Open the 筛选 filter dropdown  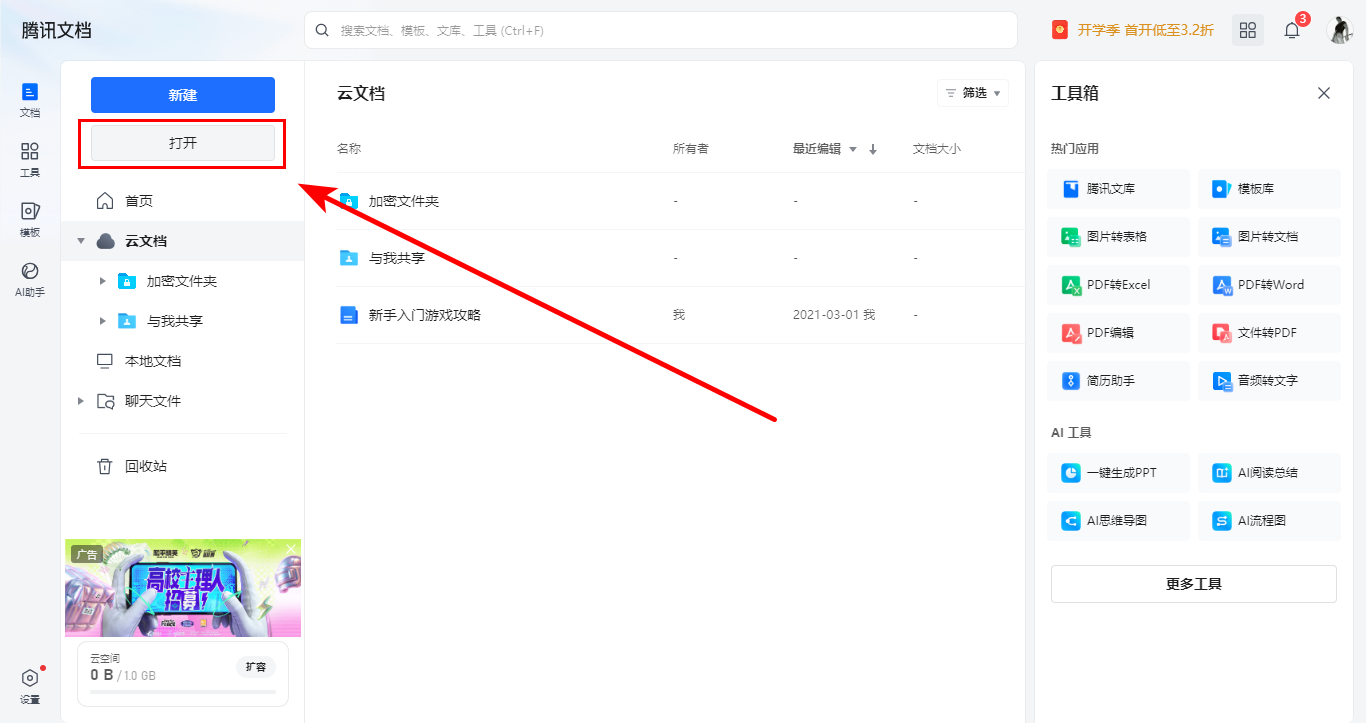[x=971, y=92]
